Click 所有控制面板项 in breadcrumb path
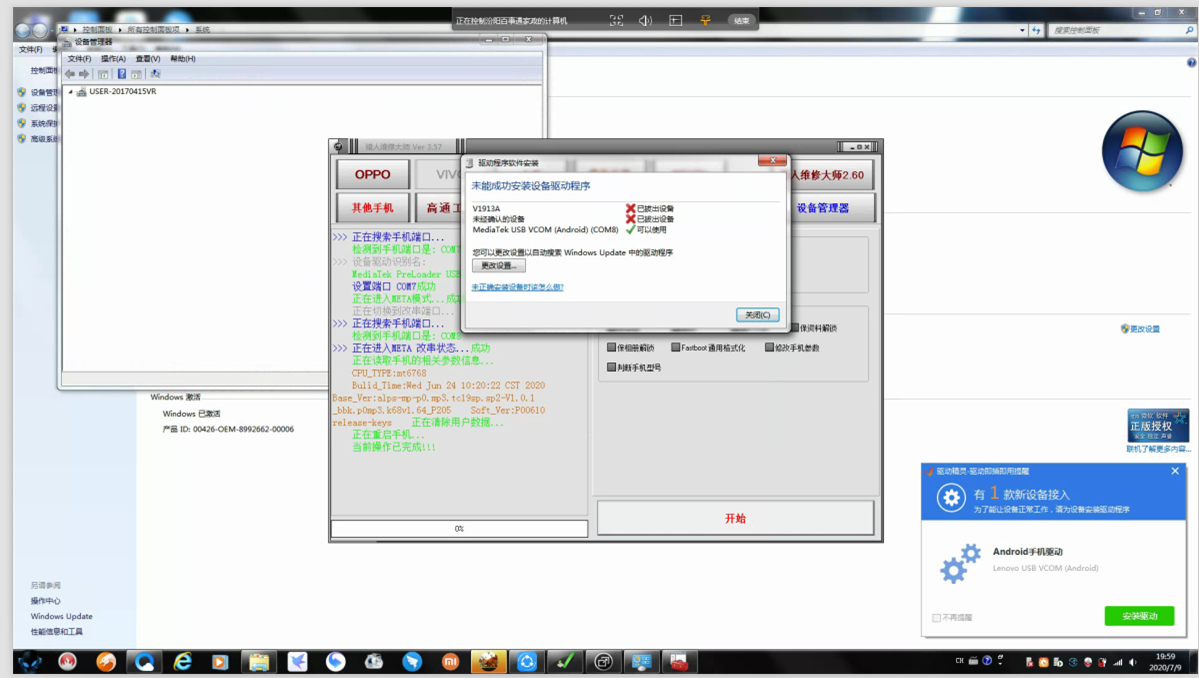Screen dimensions: 1199x678 [153, 30]
